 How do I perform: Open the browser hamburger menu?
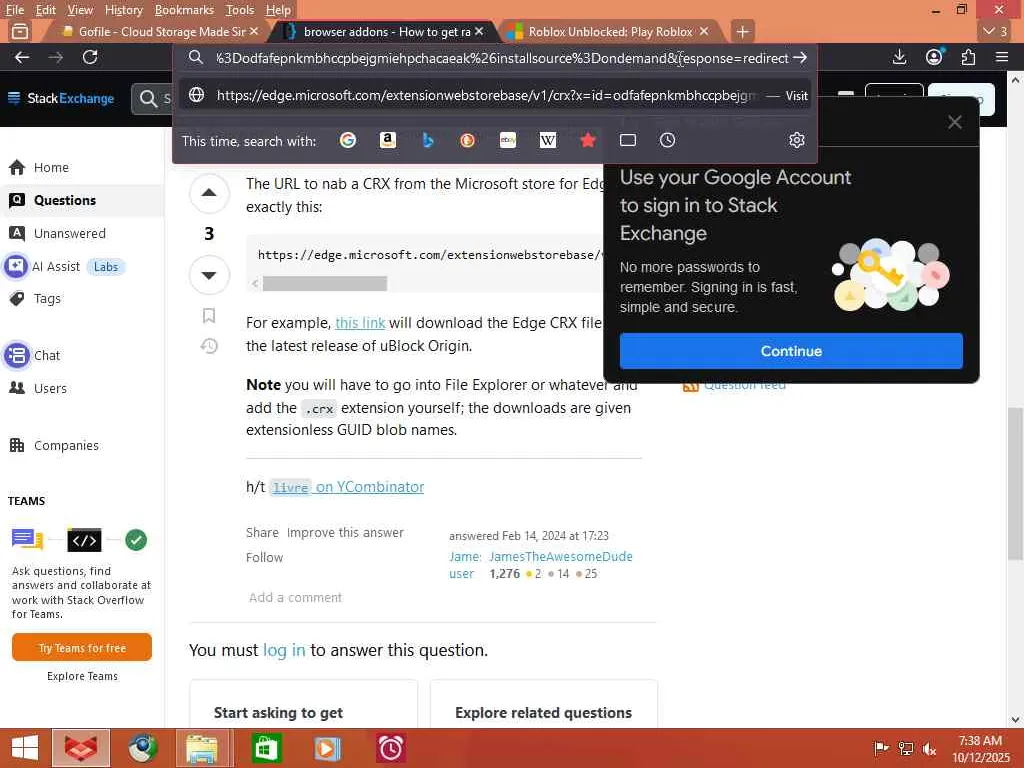click(1002, 57)
